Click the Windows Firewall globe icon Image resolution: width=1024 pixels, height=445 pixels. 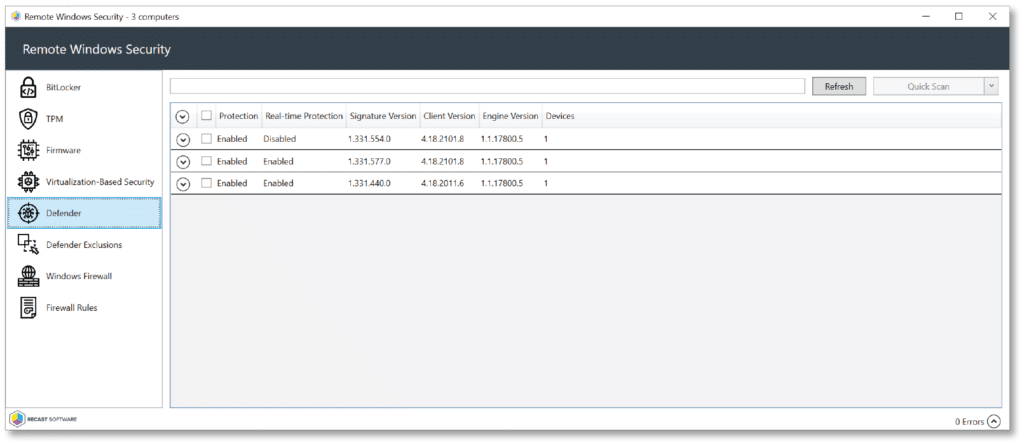point(28,276)
